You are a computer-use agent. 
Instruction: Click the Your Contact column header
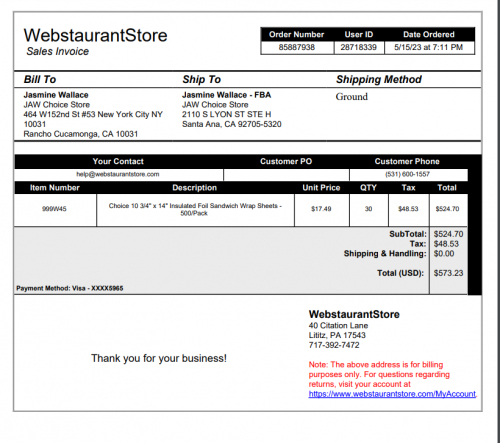click(118, 161)
